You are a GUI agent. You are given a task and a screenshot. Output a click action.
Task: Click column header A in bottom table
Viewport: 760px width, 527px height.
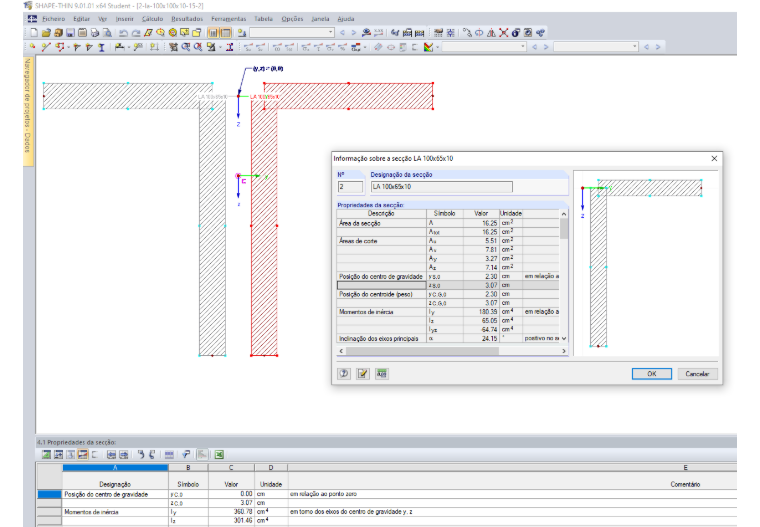click(115, 468)
